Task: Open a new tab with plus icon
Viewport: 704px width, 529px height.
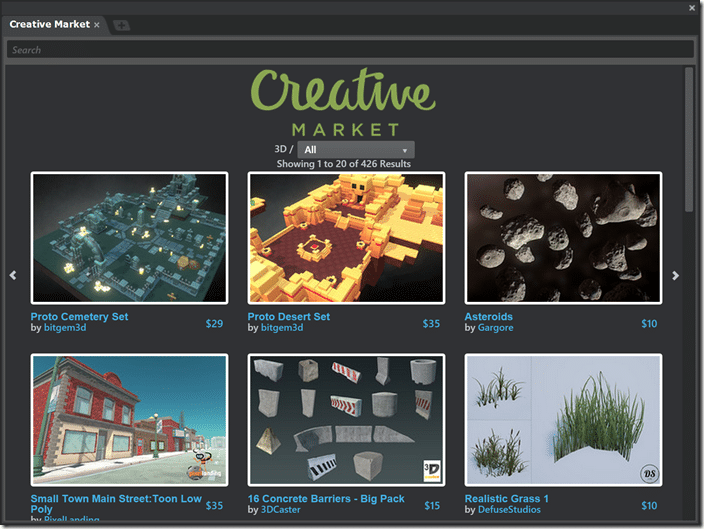Action: [121, 26]
